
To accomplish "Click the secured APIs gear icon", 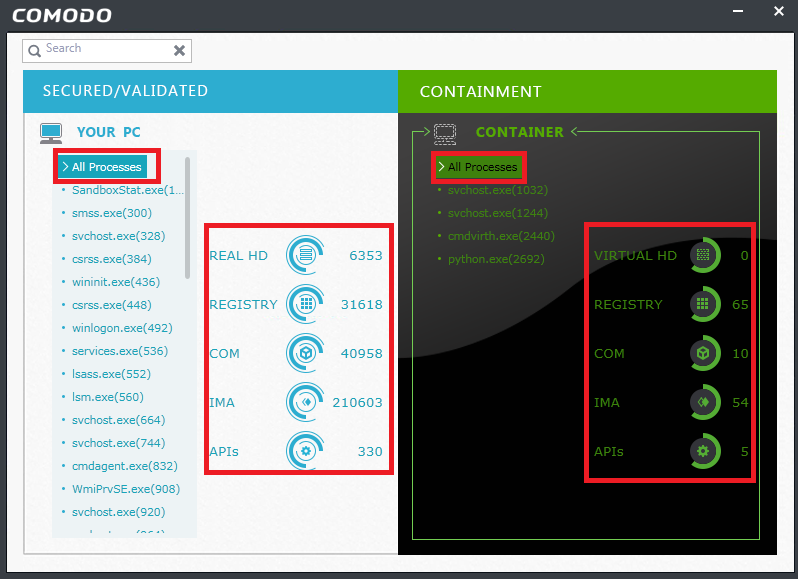I will 305,451.
